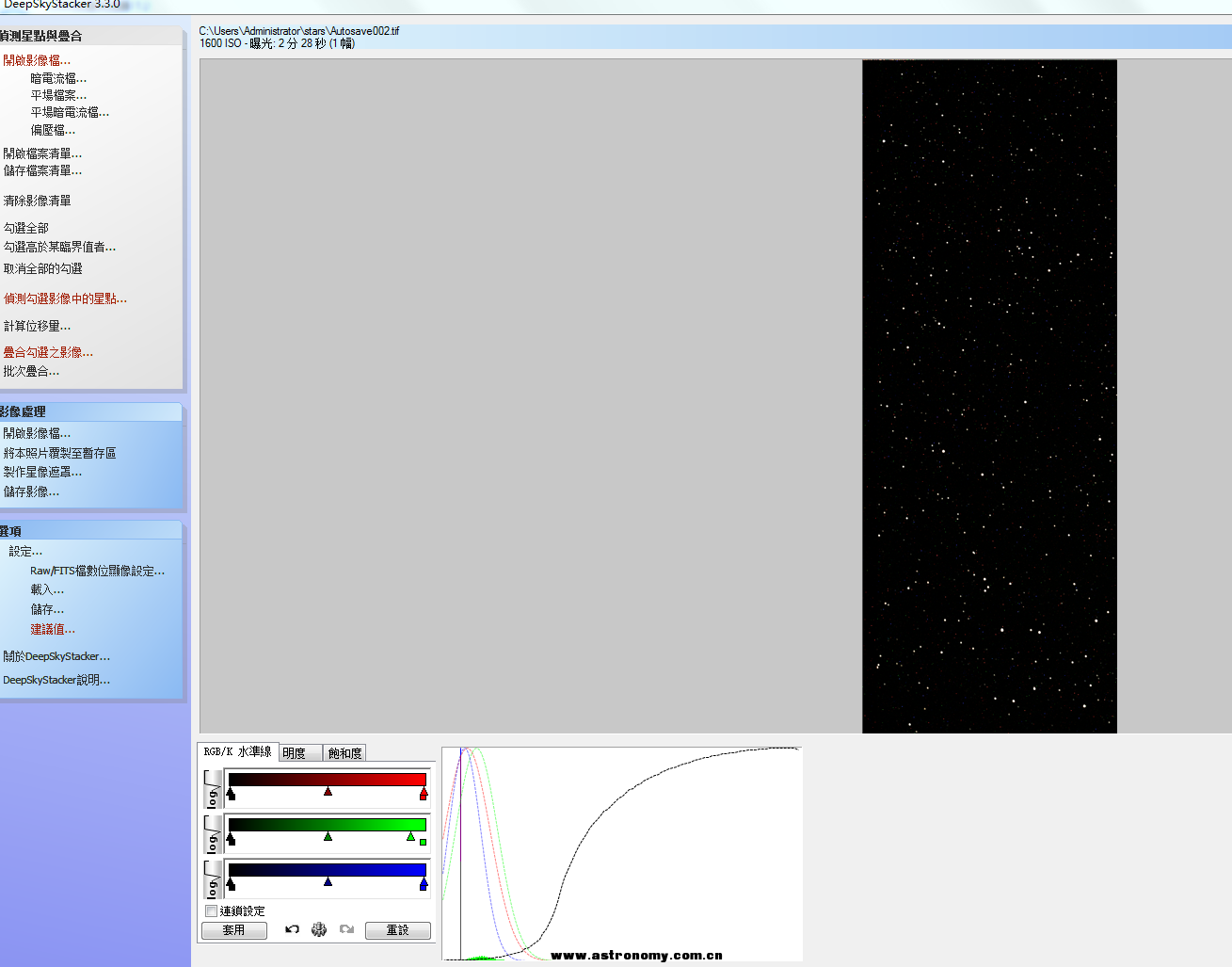Select the blue channel white point marker

tap(424, 883)
